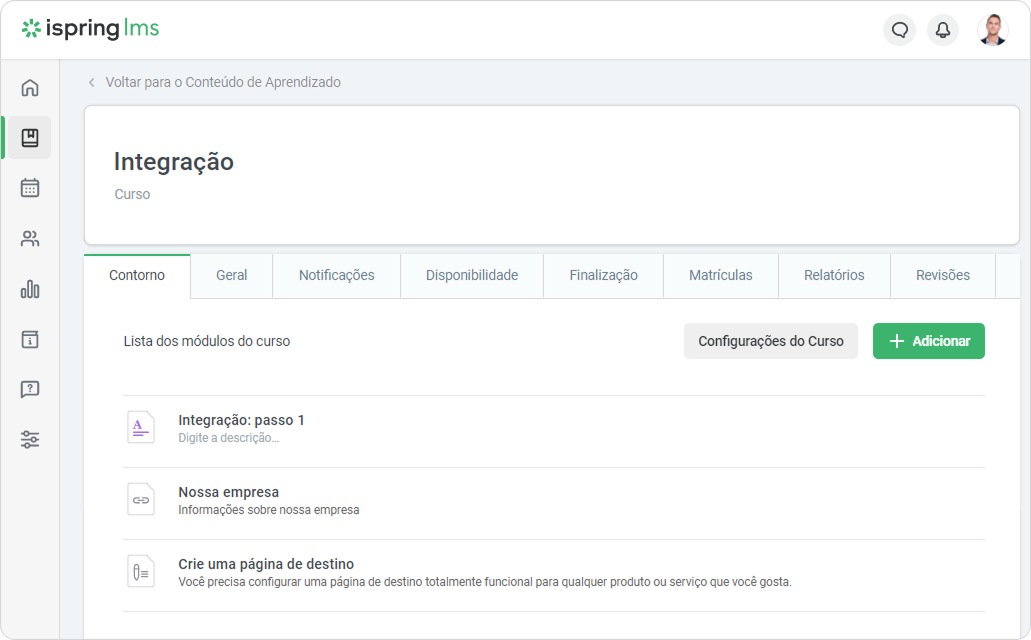Open the chat messages icon
1031x640 pixels.
point(899,30)
